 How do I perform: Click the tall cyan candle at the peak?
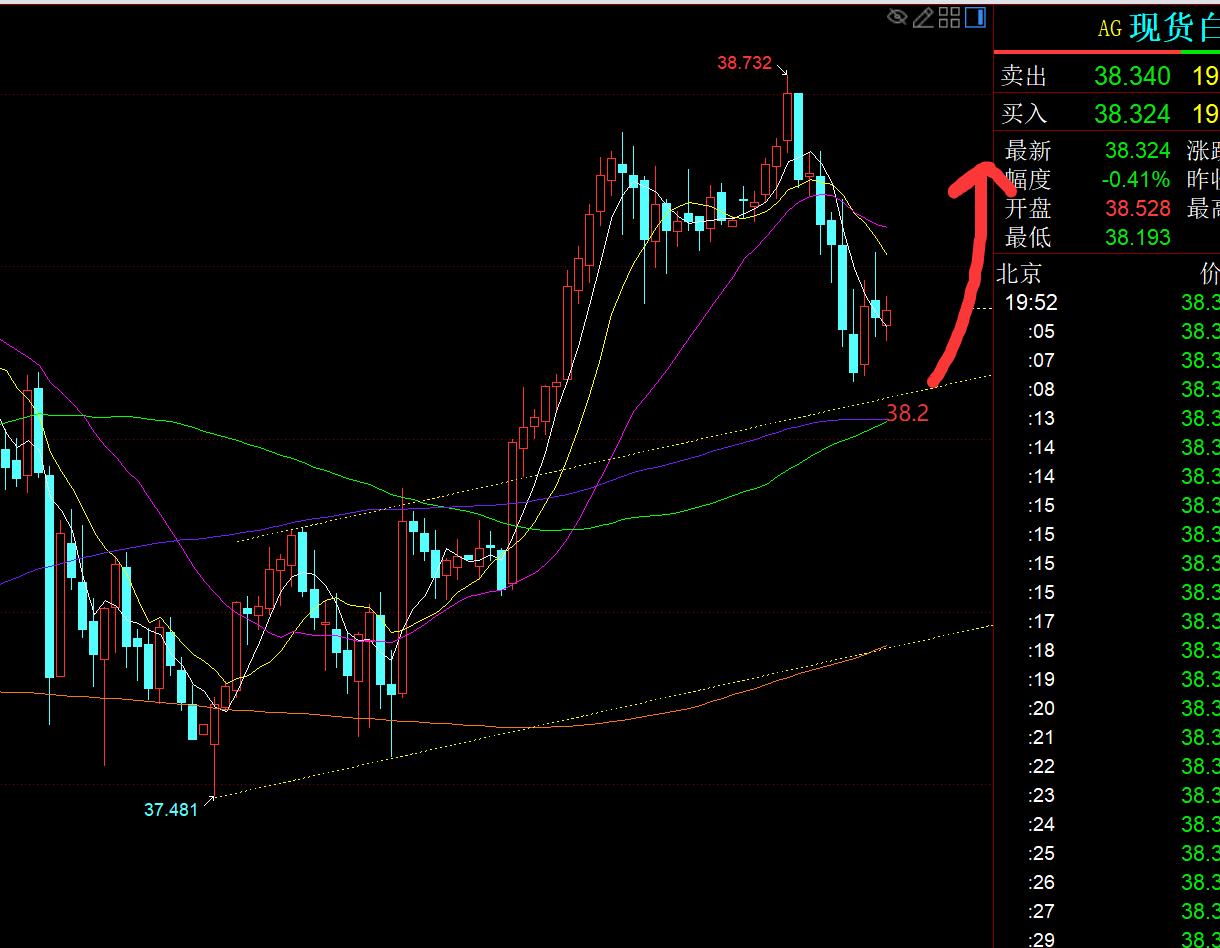(x=798, y=135)
